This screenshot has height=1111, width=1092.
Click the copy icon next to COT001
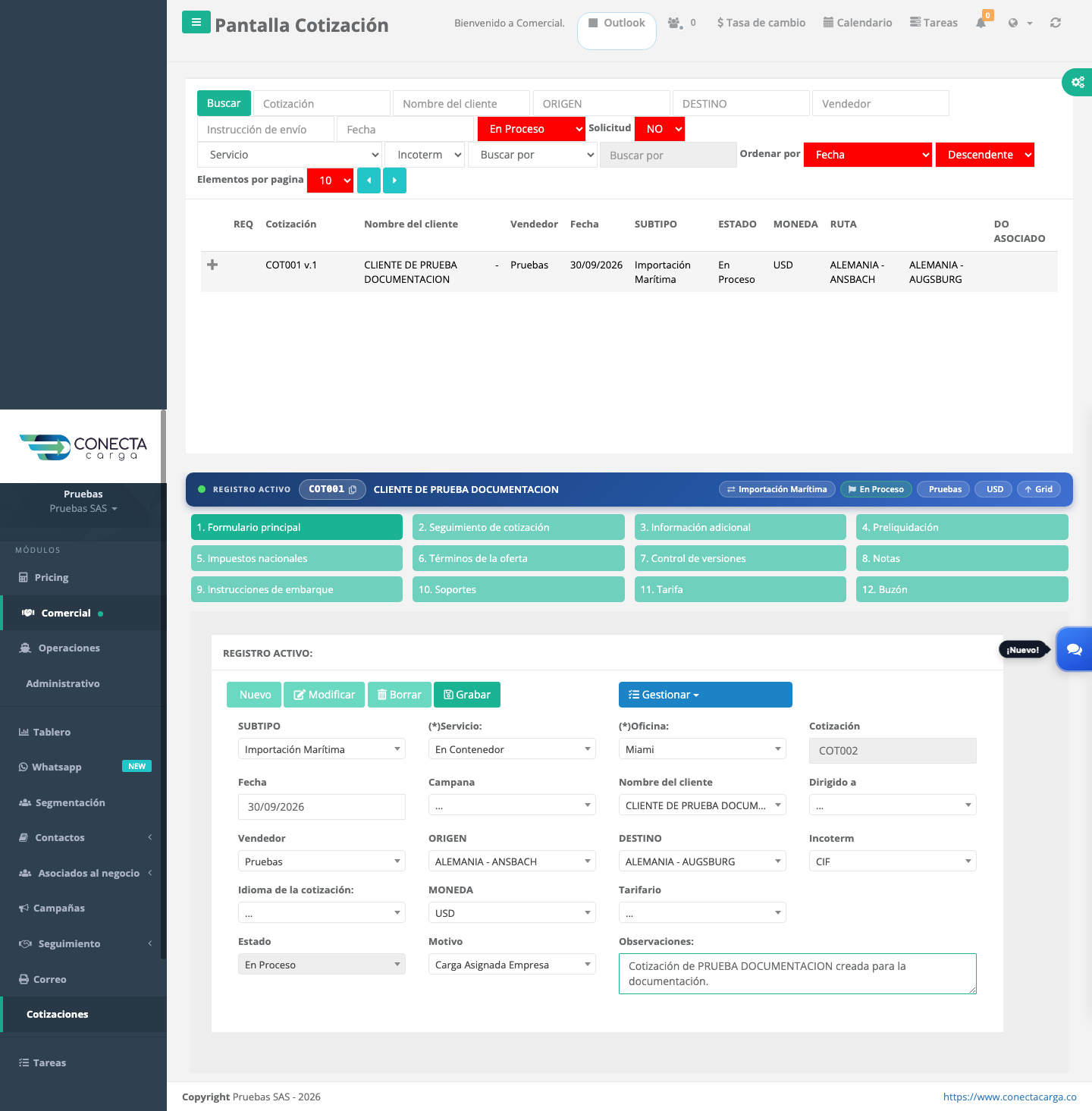[x=353, y=490]
